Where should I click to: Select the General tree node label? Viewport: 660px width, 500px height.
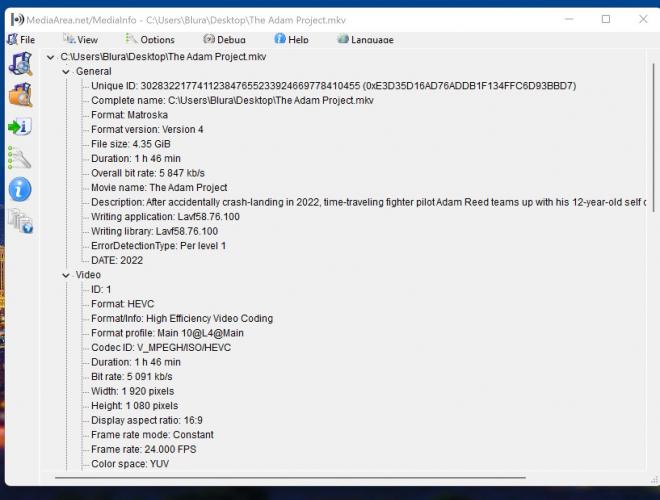point(93,71)
